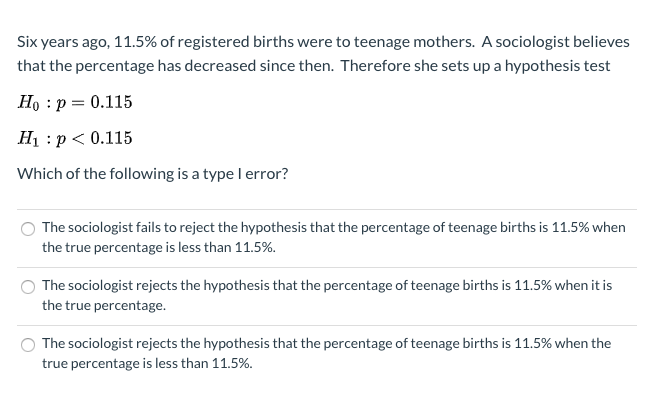Click third answer's line "true percentage is less than 11.5%"
The height and width of the screenshot is (402, 652).
[x=147, y=362]
